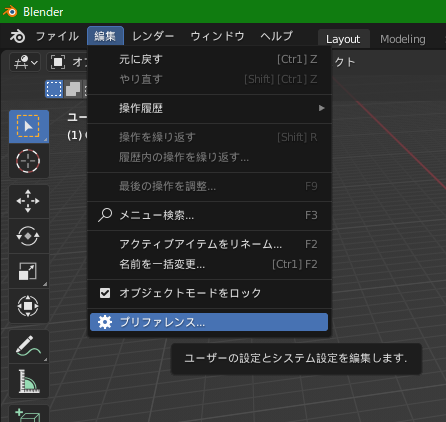Expand the 操作履歴 submenu
The height and width of the screenshot is (422, 446).
tap(209, 108)
